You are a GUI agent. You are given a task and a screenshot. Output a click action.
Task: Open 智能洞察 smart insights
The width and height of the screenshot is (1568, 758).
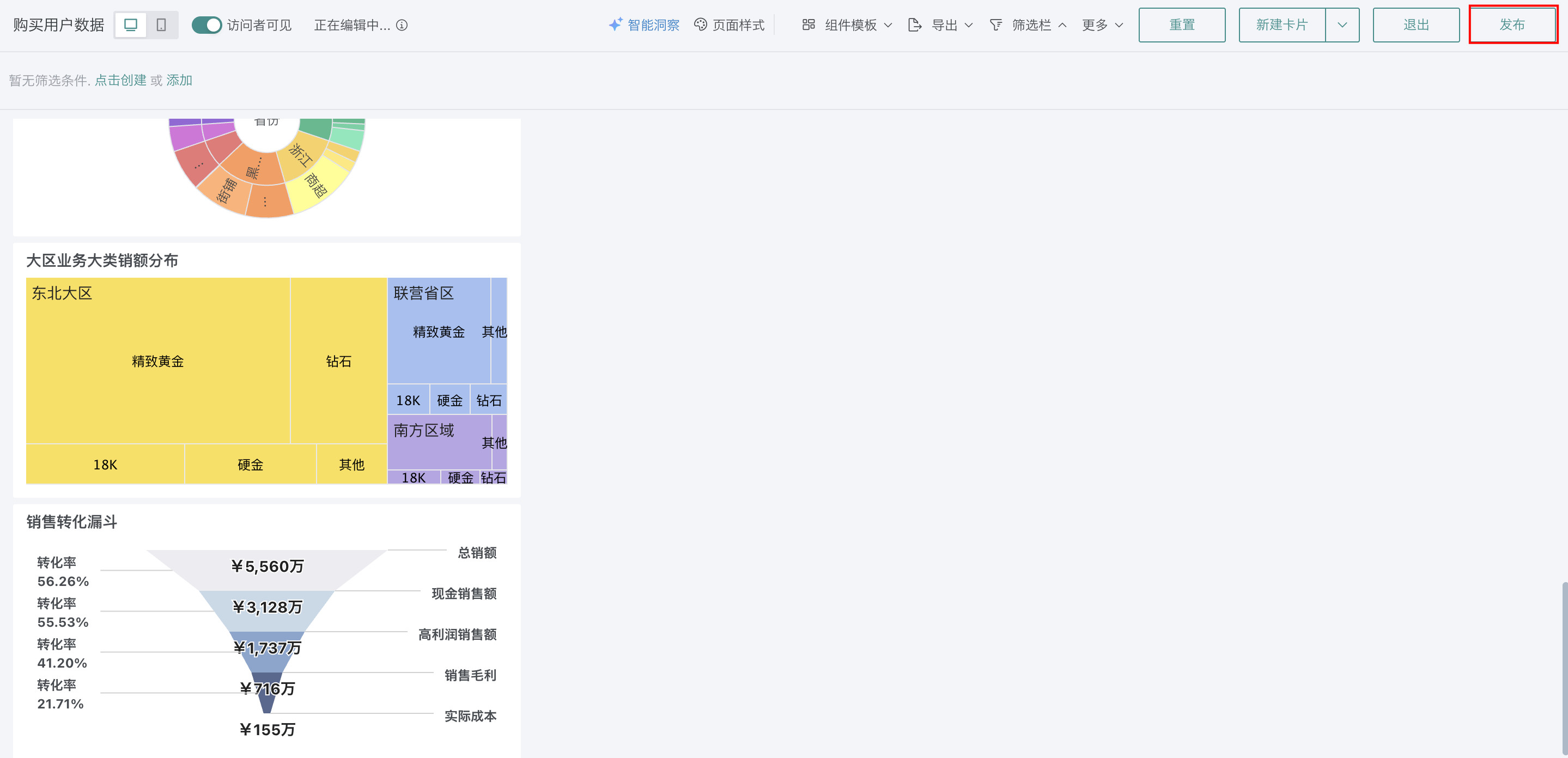(x=644, y=25)
